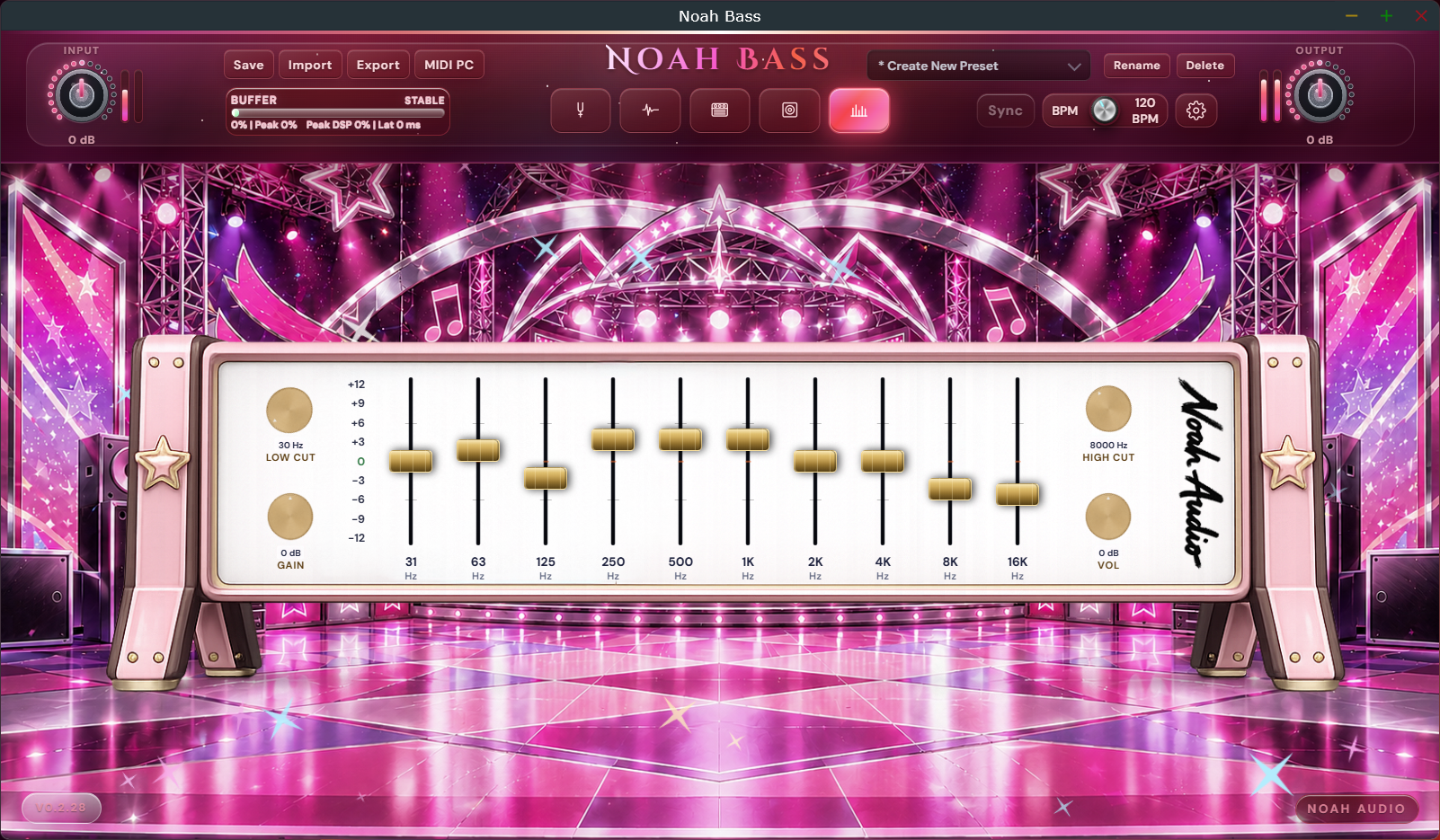Click the 8K Hz EQ slider handle
The image size is (1440, 840).
[x=950, y=489]
